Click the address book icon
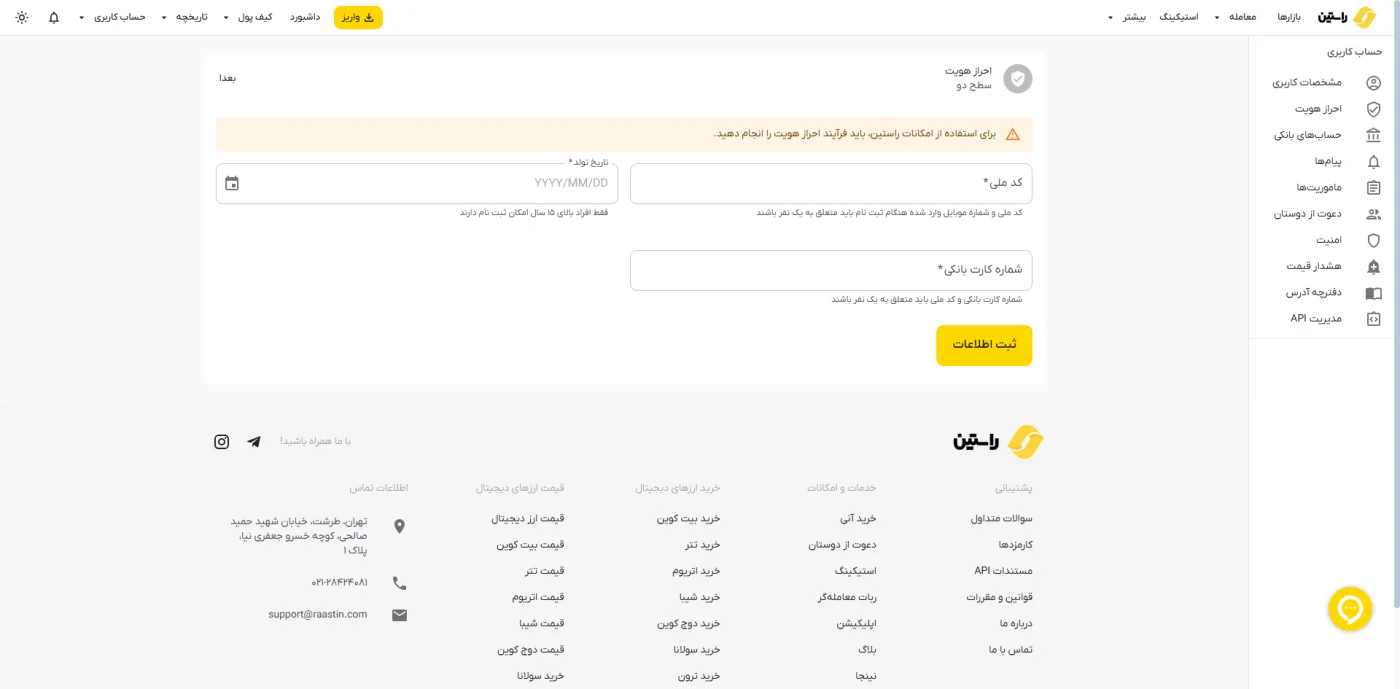 coord(1373,293)
